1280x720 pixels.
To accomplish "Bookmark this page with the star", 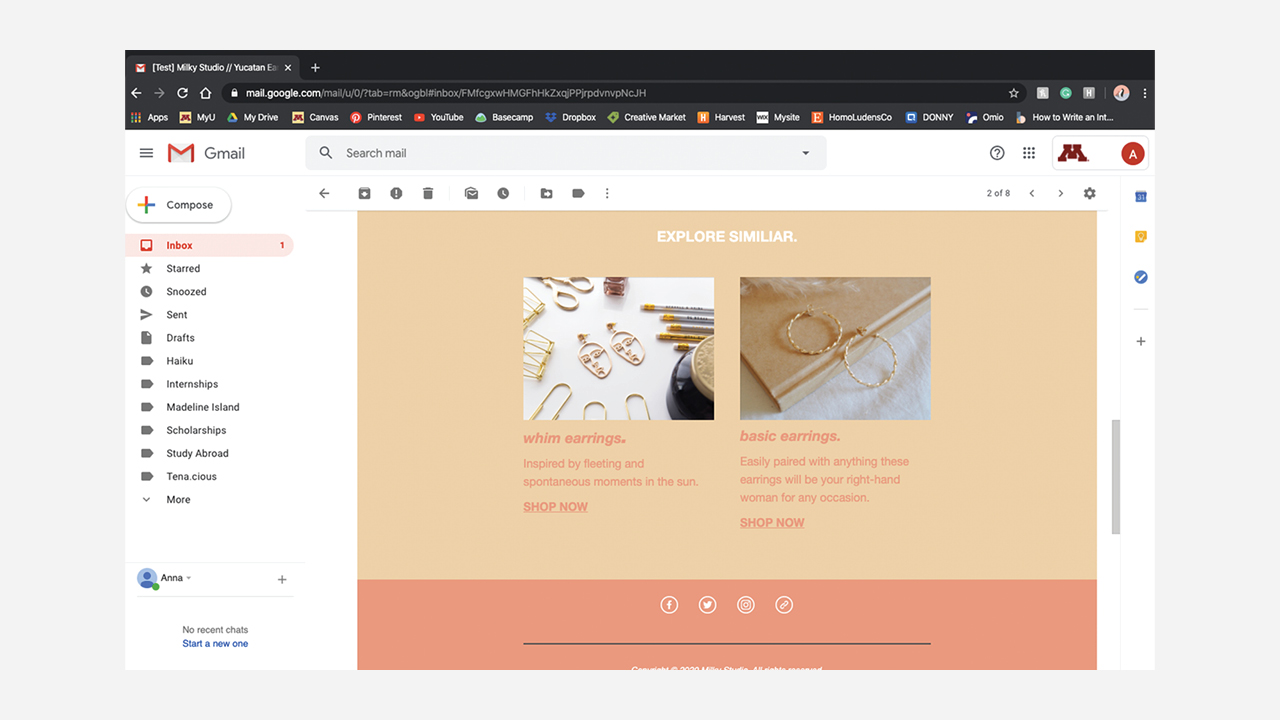I will tap(1014, 93).
